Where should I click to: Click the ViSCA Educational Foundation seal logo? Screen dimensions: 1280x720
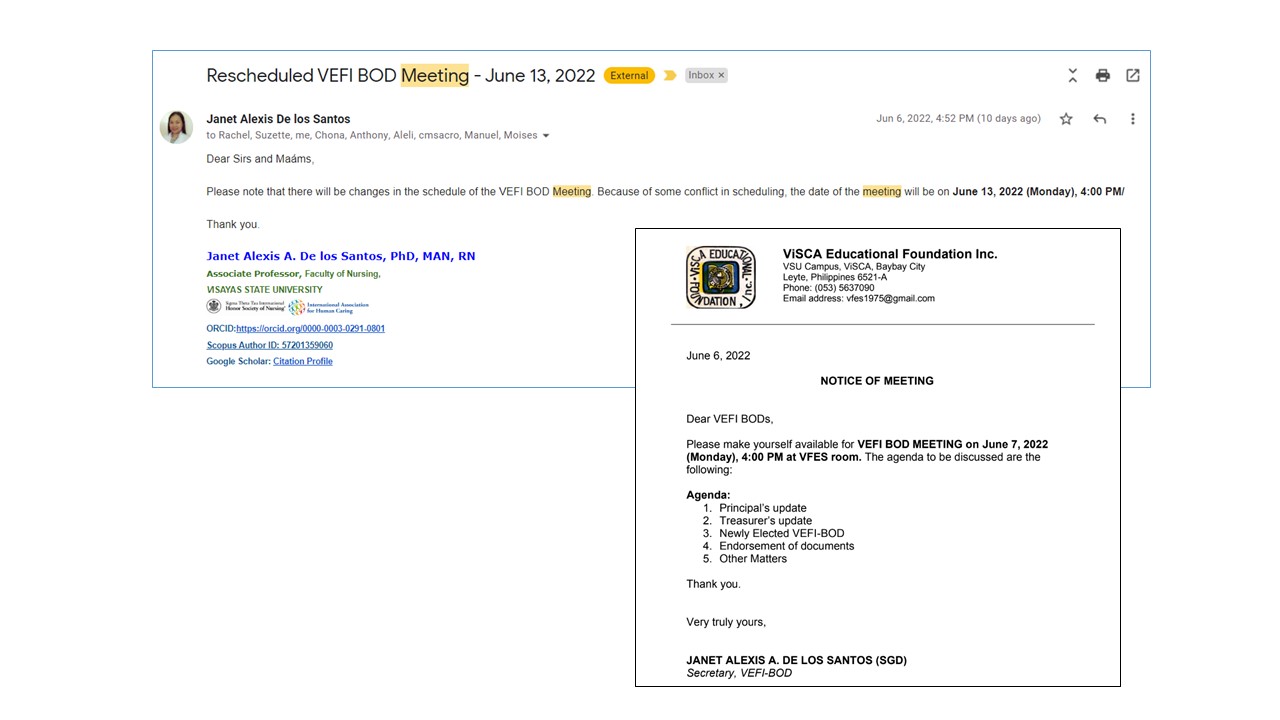[x=720, y=277]
